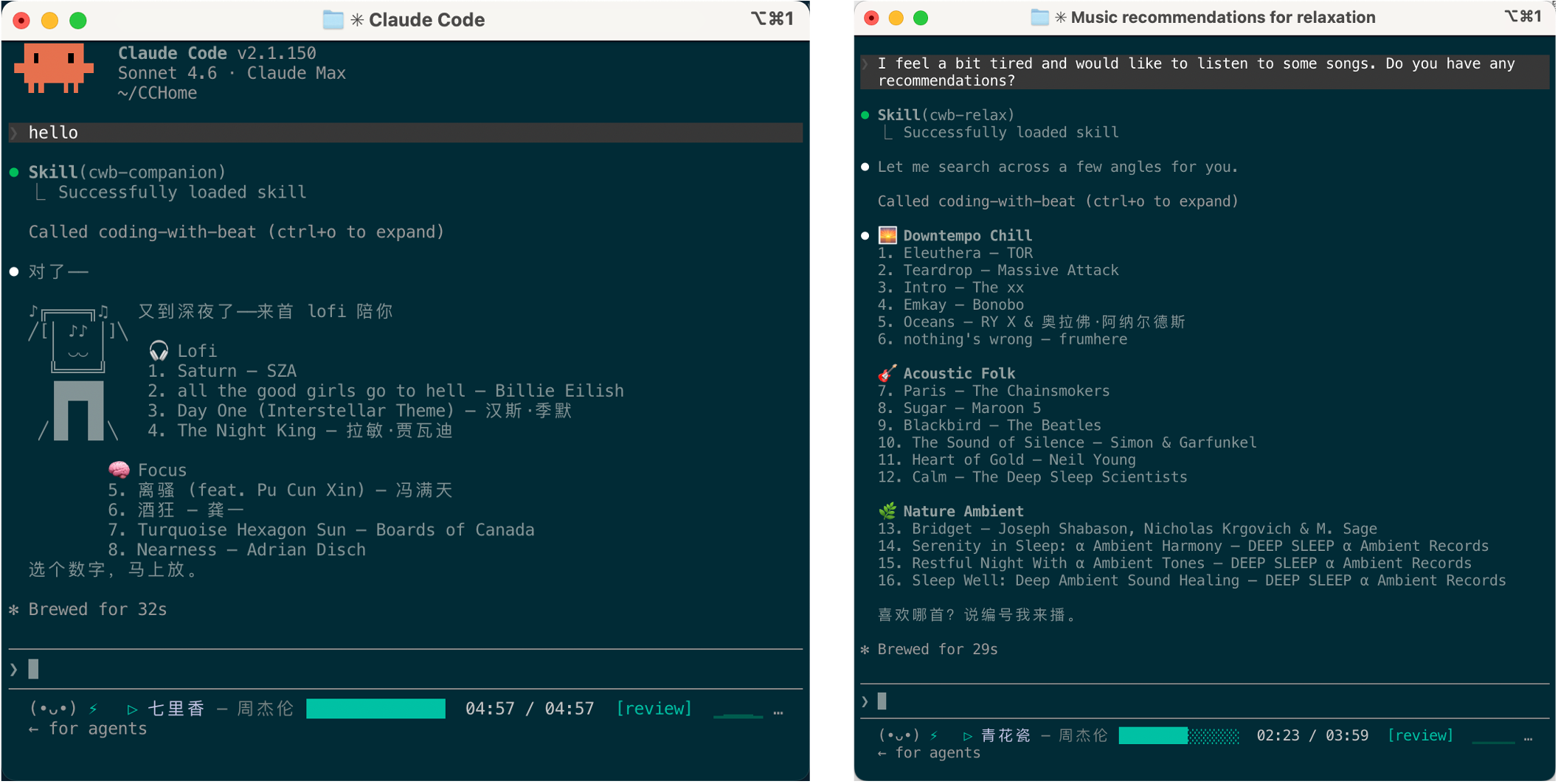Image resolution: width=1558 pixels, height=784 pixels.
Task: Click folder icon in Music recommendations title bar
Action: click(x=1039, y=17)
